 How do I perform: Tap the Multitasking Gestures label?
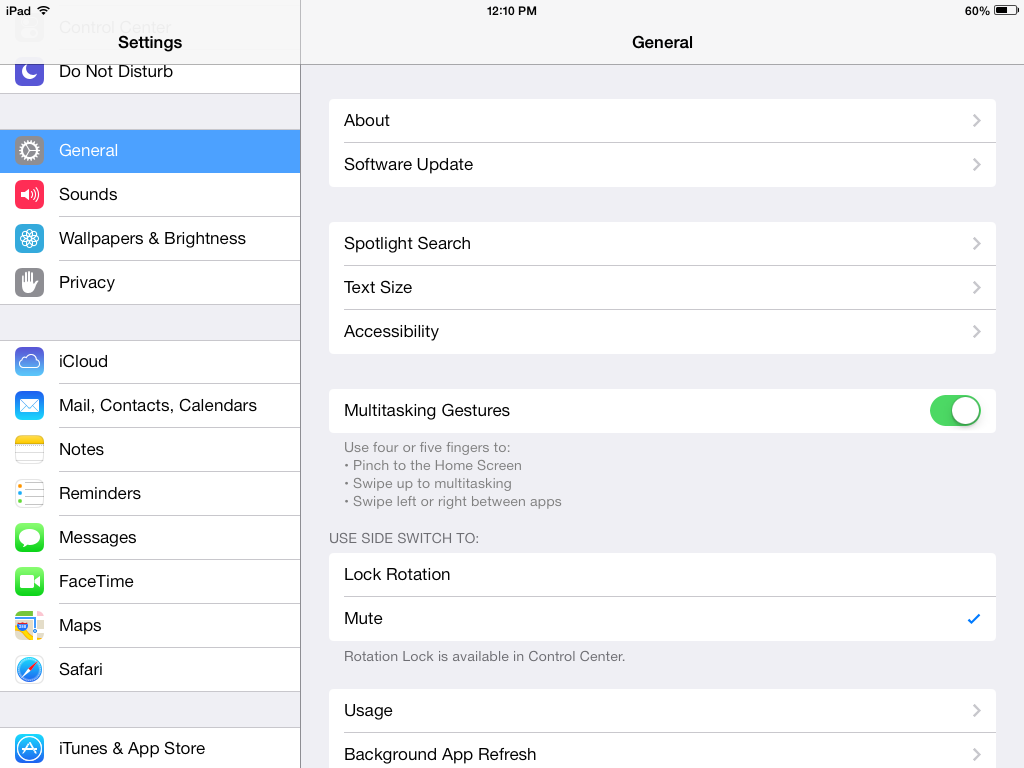click(426, 411)
